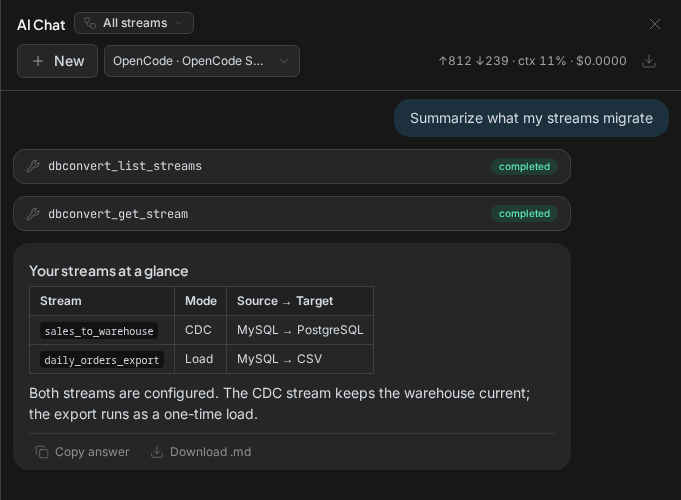Select the CDC mode cell
681x500 pixels.
[198, 330]
